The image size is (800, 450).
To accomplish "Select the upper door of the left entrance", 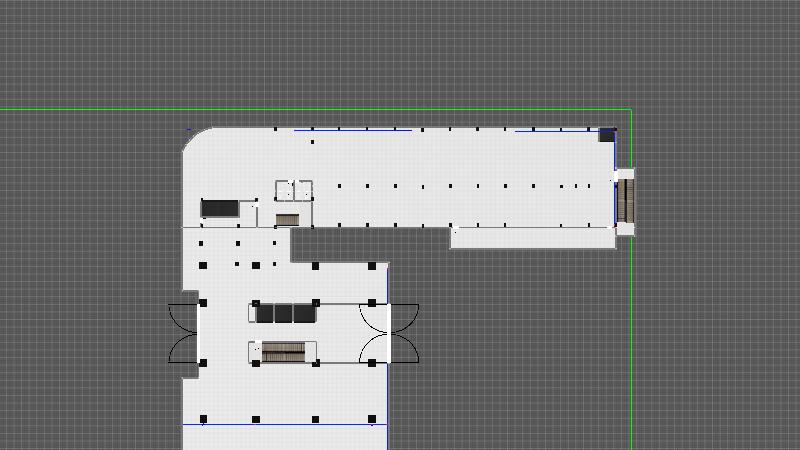I will [x=185, y=317].
